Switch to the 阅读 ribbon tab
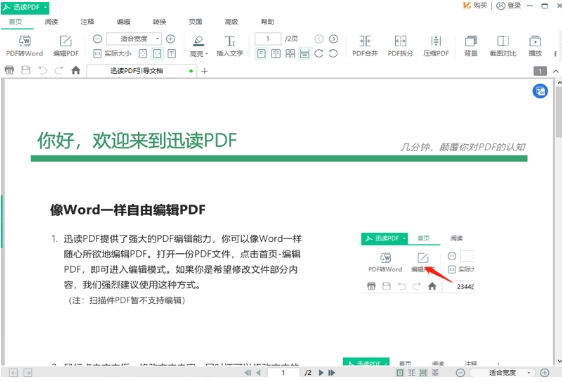The height and width of the screenshot is (382, 562). click(x=51, y=22)
